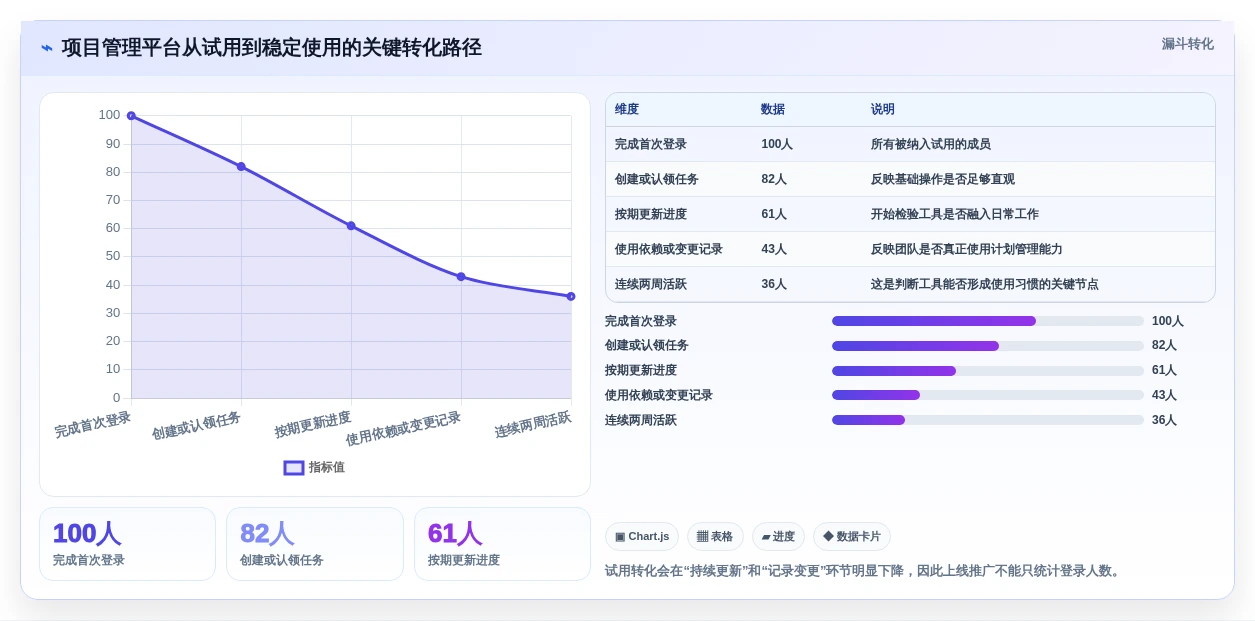Click the lightning icon beside the title
Viewport: 1255px width, 621px height.
coord(47,48)
